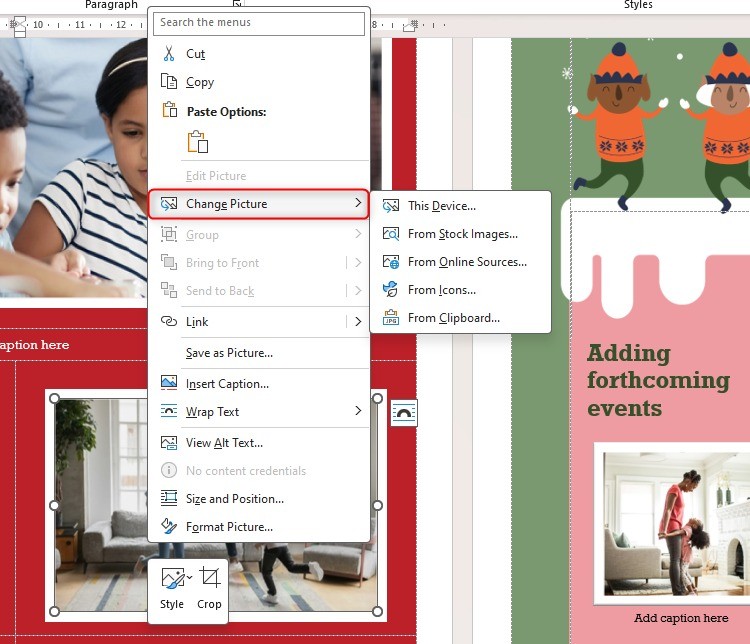Open Format Picture... pane
The height and width of the screenshot is (644, 750).
pos(259,527)
